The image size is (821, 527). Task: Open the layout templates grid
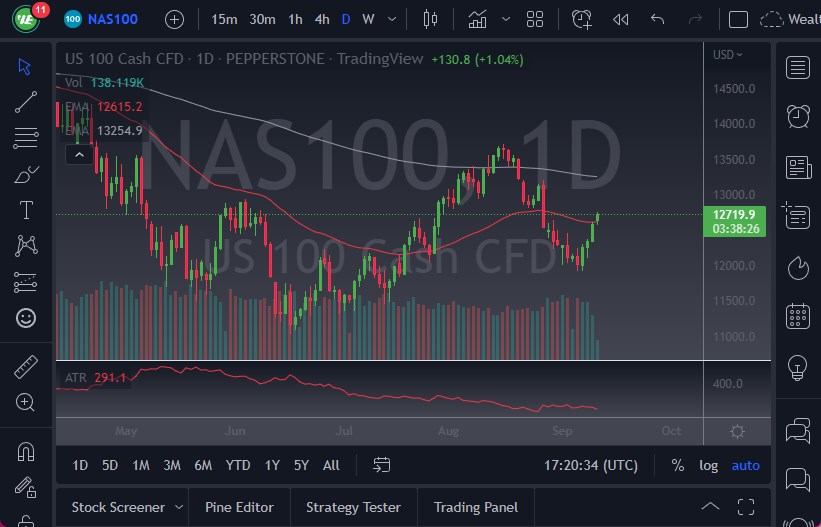coord(535,19)
